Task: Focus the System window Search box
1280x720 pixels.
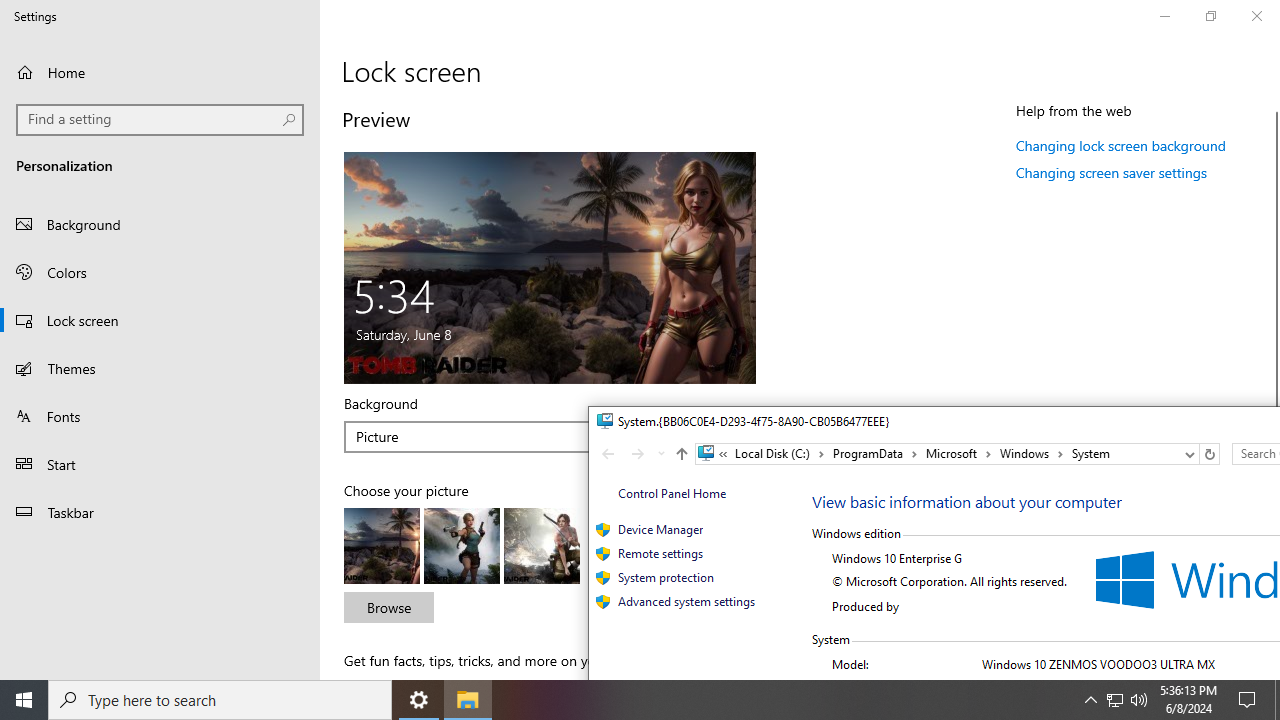Action: pos(1257,454)
